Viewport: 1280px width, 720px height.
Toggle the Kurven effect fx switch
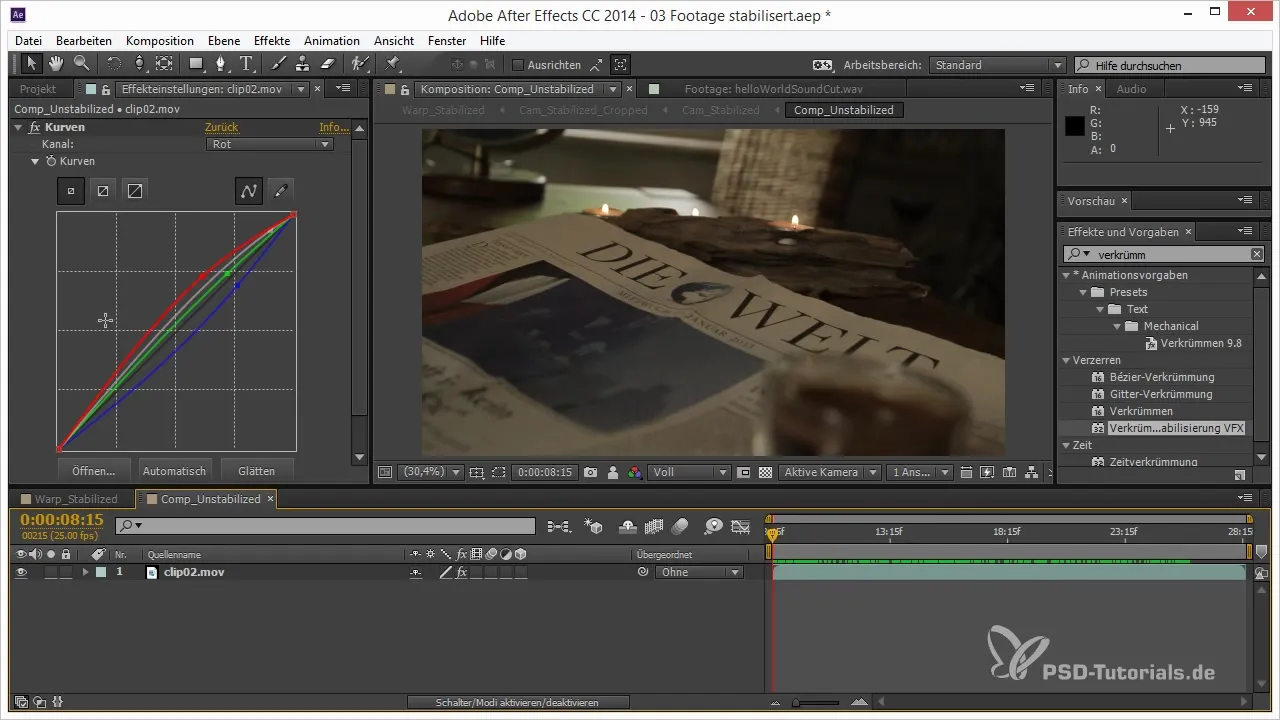point(34,128)
